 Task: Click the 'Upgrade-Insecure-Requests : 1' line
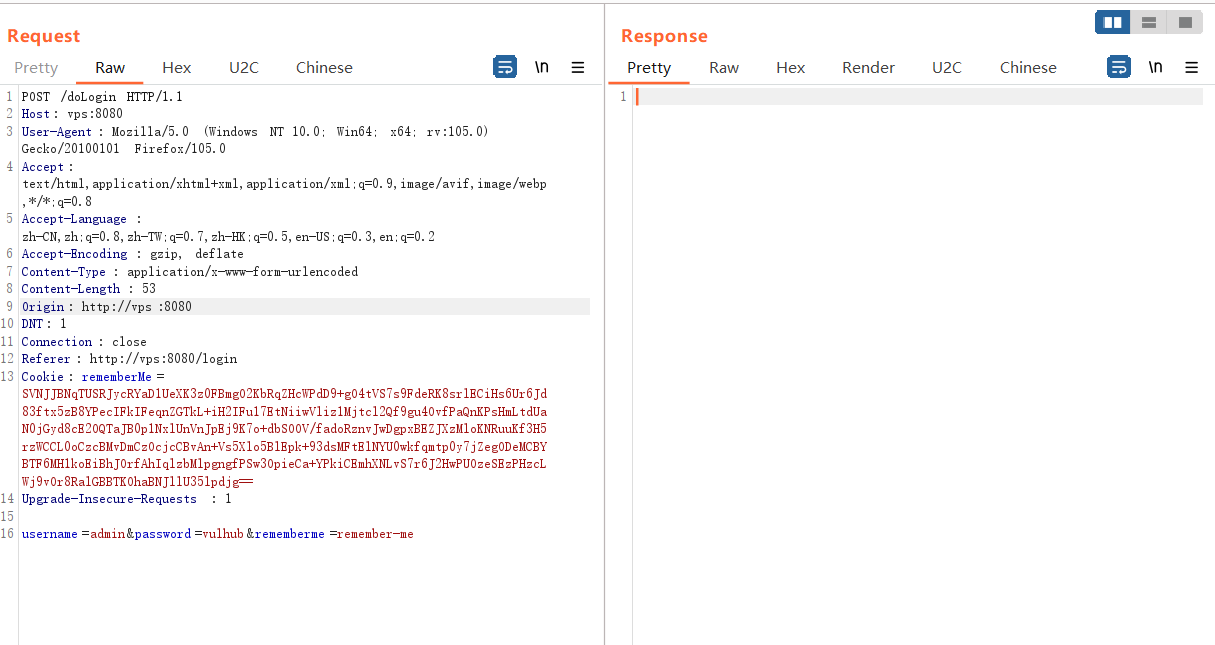click(x=126, y=499)
